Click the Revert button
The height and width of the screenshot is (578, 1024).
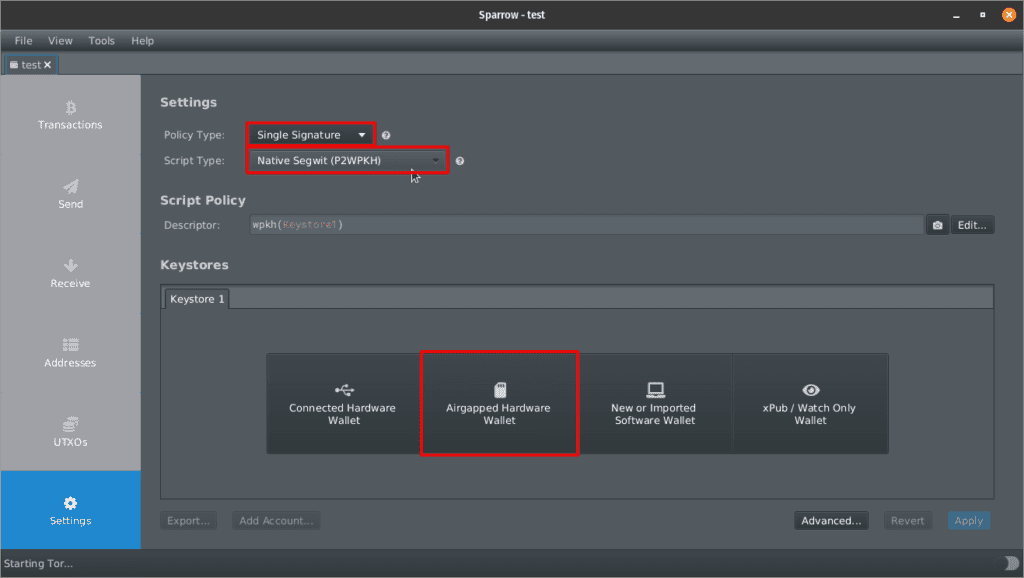pyautogui.click(x=908, y=521)
